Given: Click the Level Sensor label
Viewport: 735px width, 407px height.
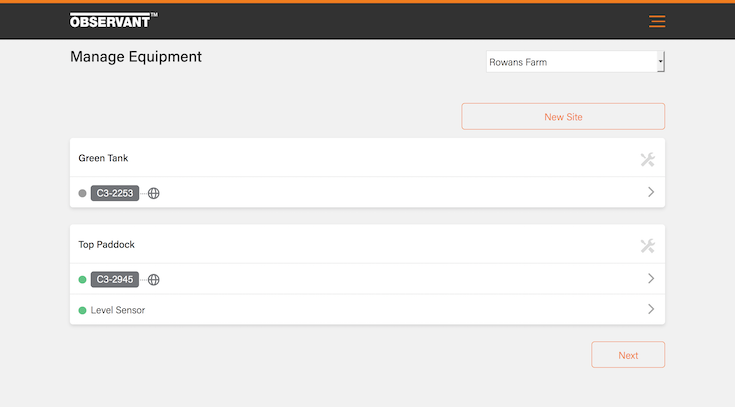Looking at the screenshot, I should pyautogui.click(x=118, y=310).
